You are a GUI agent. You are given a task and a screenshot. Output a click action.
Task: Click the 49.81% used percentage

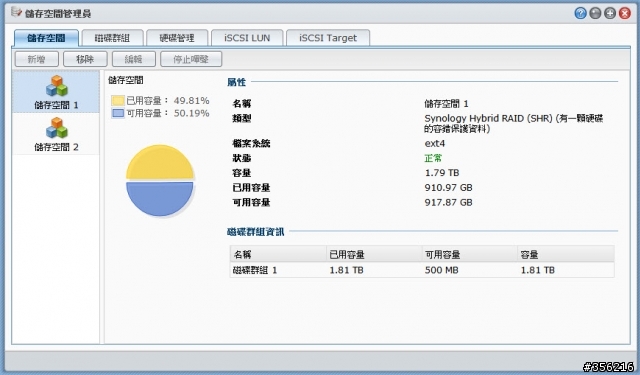tap(191, 100)
